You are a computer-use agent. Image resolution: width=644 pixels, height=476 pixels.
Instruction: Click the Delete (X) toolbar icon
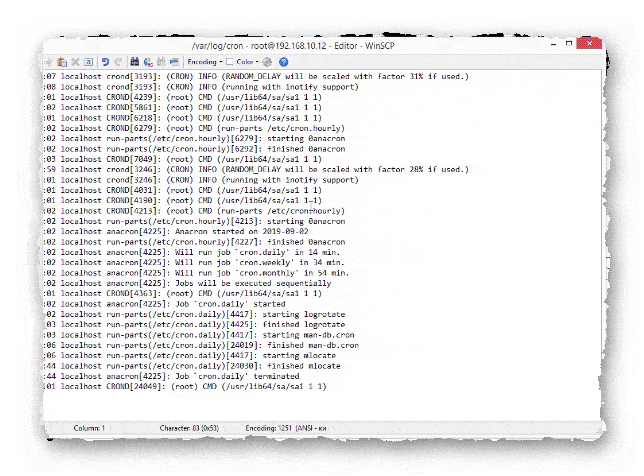[76, 61]
